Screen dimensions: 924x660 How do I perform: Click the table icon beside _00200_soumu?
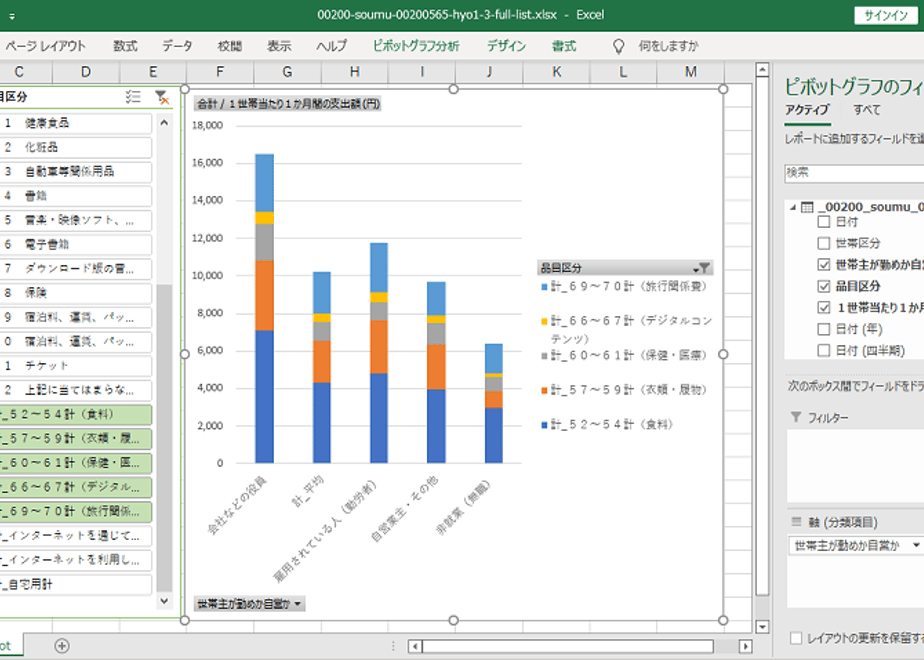[807, 207]
